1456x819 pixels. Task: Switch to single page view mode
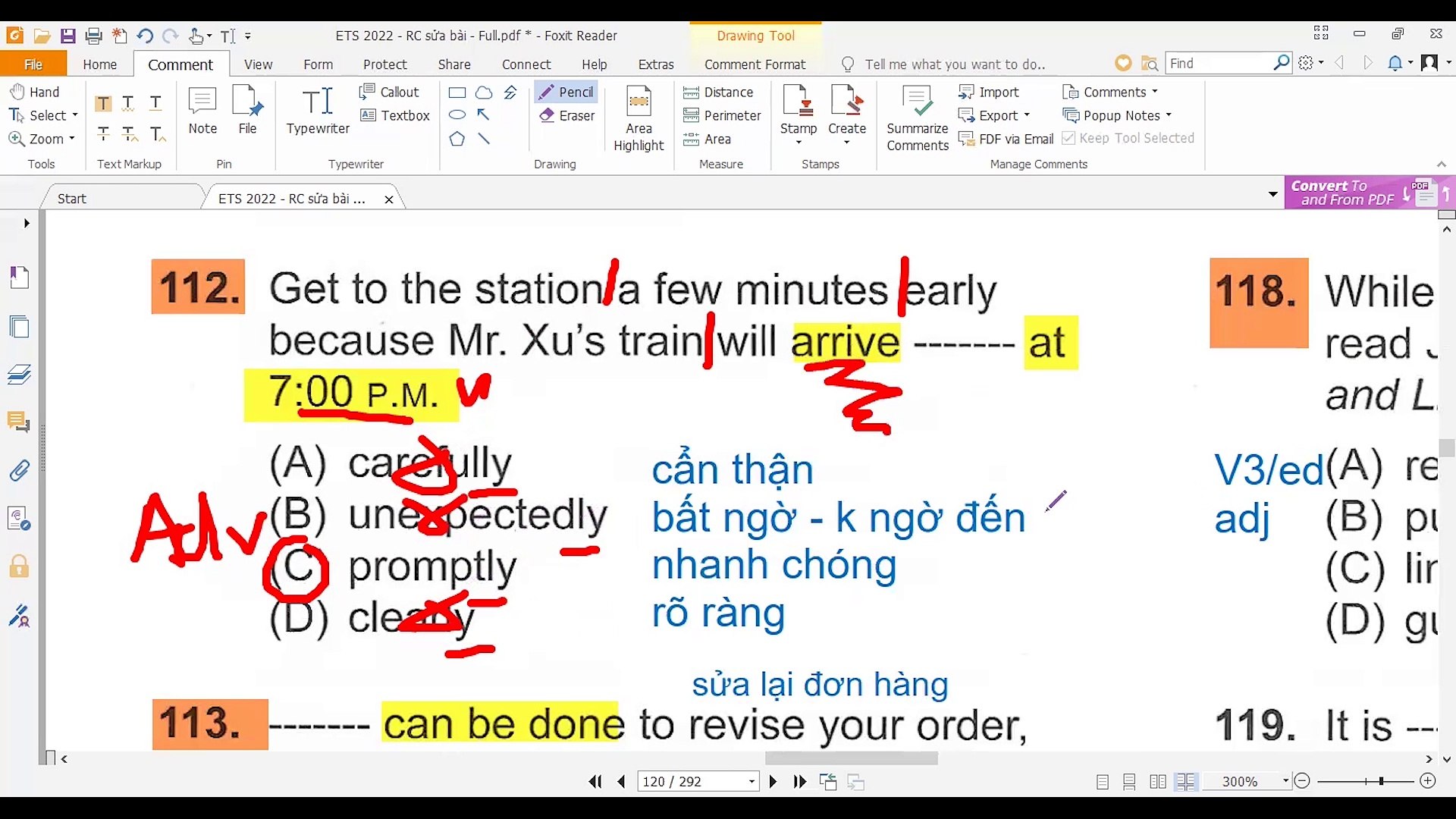click(1103, 781)
